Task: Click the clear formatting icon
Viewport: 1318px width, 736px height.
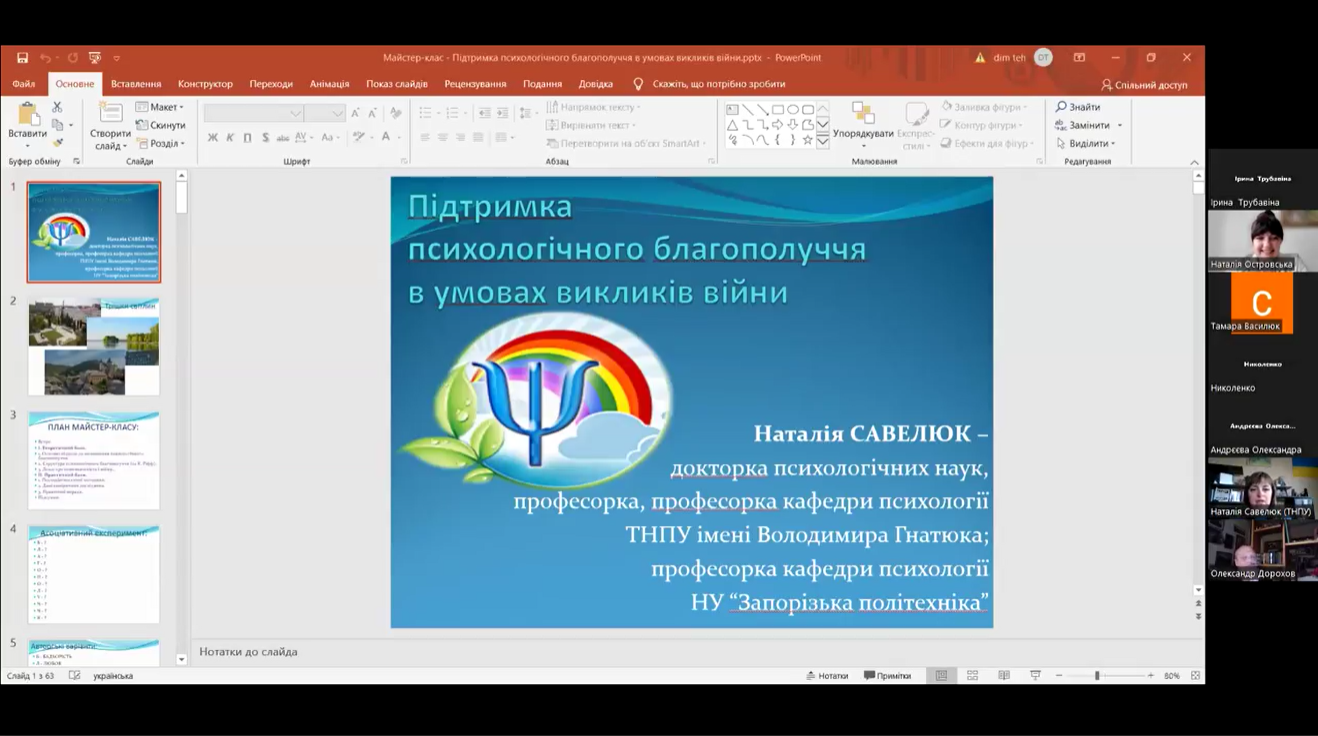Action: point(395,113)
